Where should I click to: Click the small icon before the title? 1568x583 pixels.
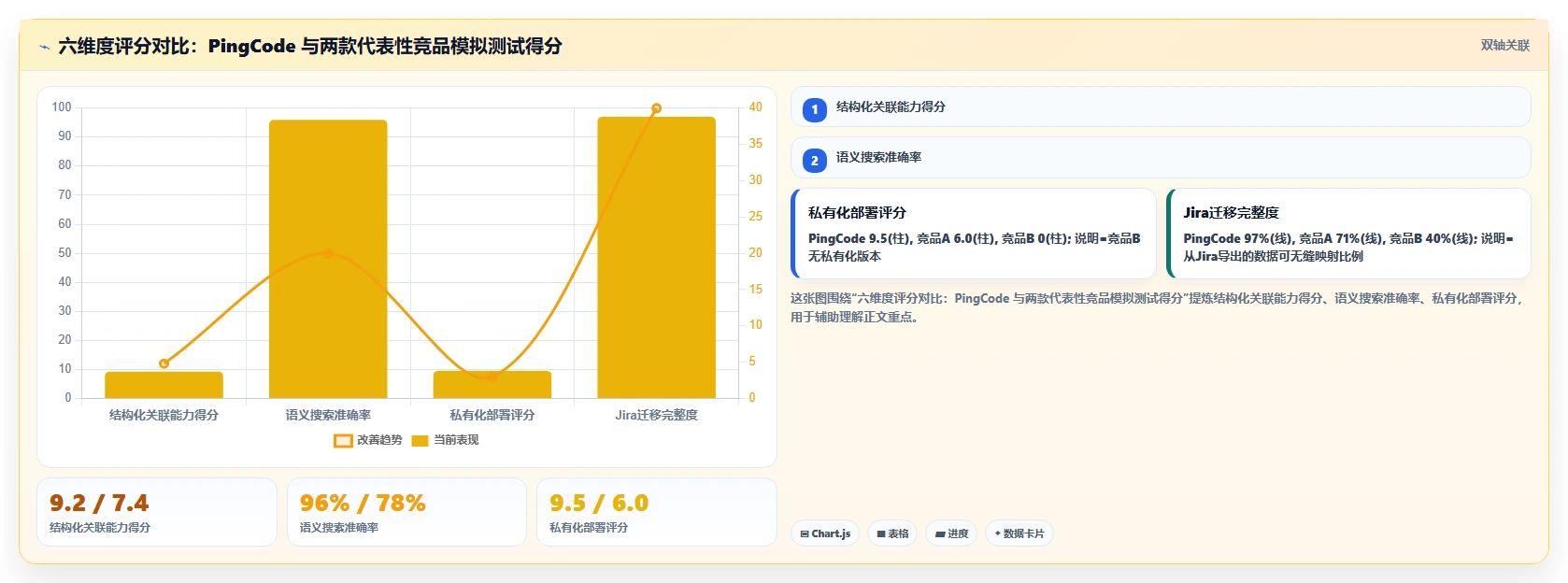coord(44,47)
